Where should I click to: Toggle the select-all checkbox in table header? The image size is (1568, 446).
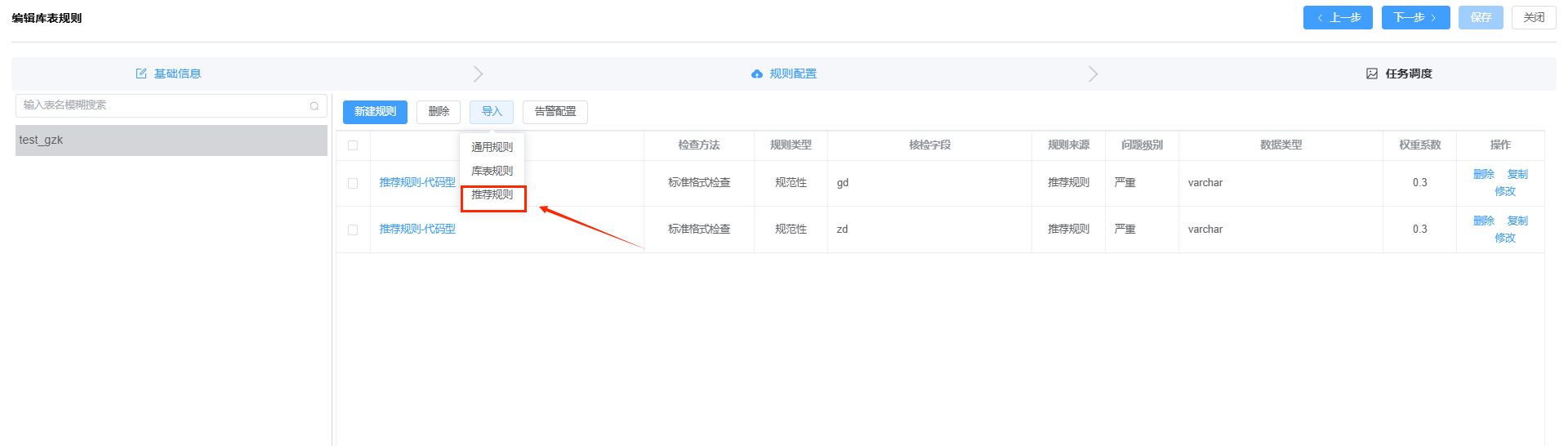[x=353, y=145]
